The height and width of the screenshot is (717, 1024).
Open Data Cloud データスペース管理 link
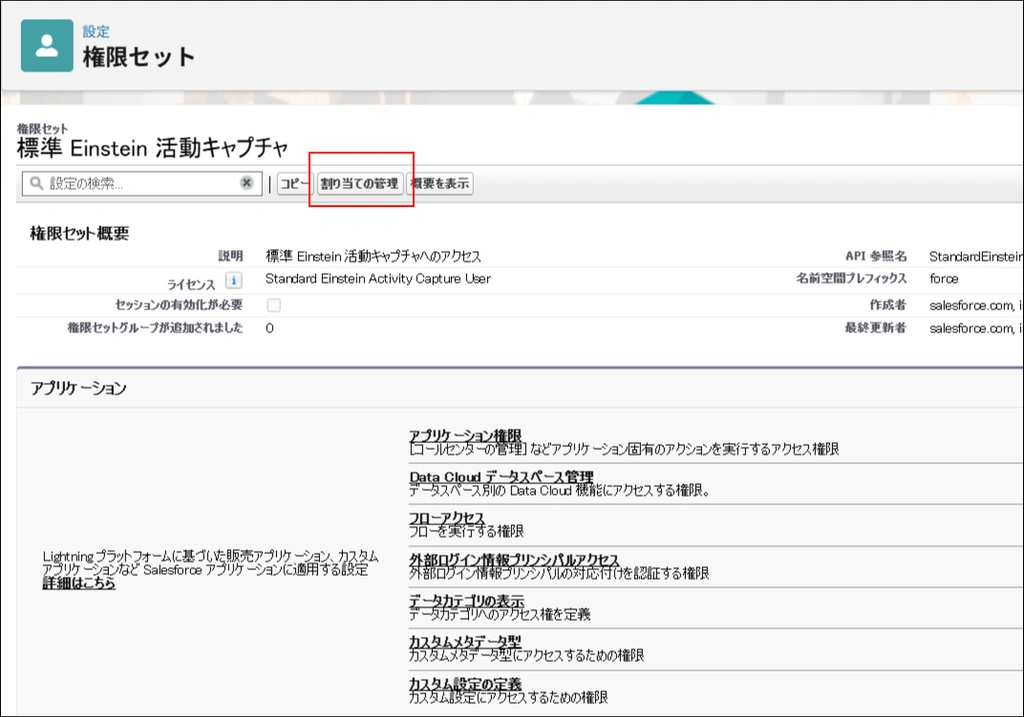(501, 477)
